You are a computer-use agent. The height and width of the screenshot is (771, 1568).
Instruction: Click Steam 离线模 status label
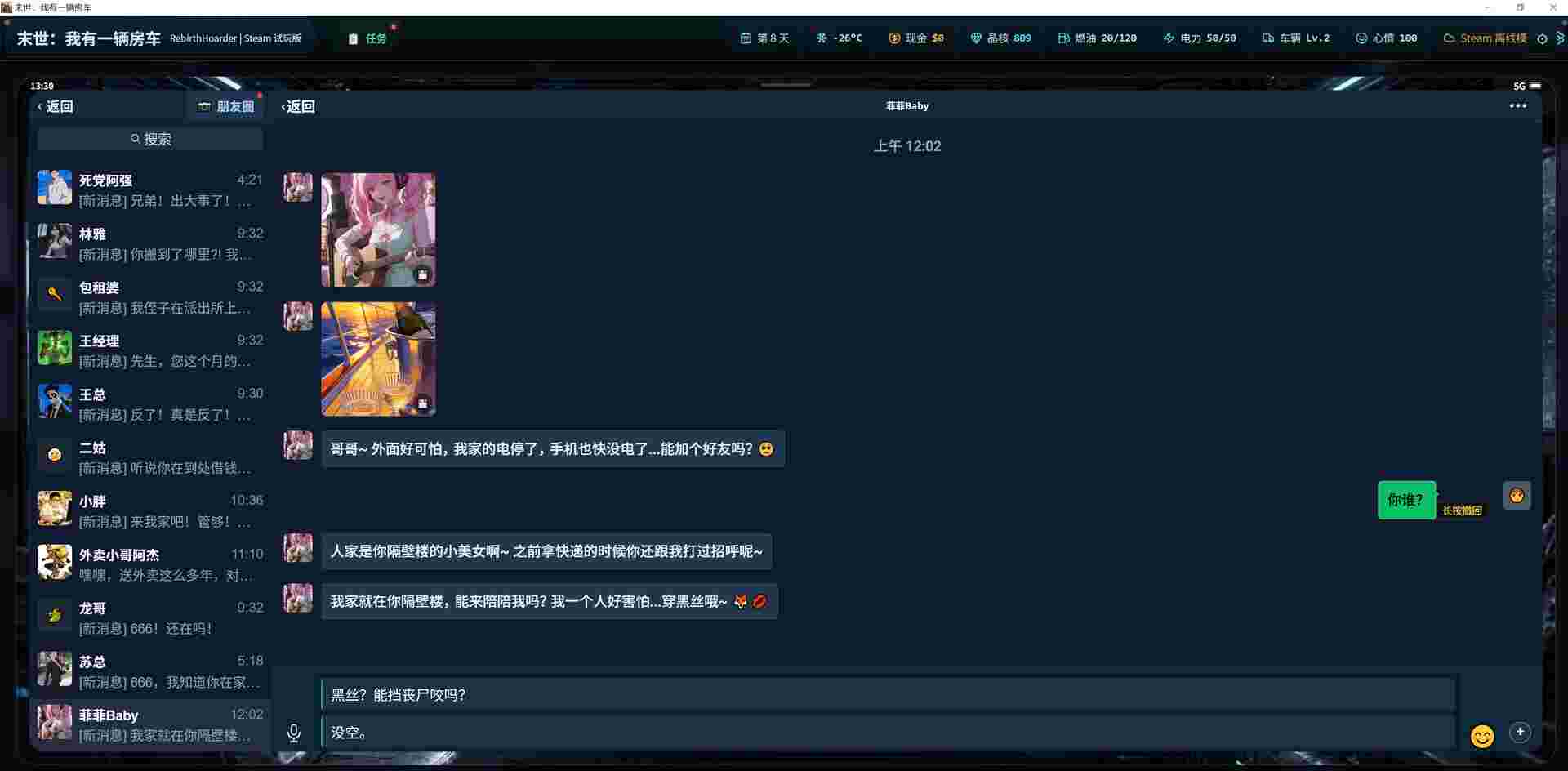1486,38
